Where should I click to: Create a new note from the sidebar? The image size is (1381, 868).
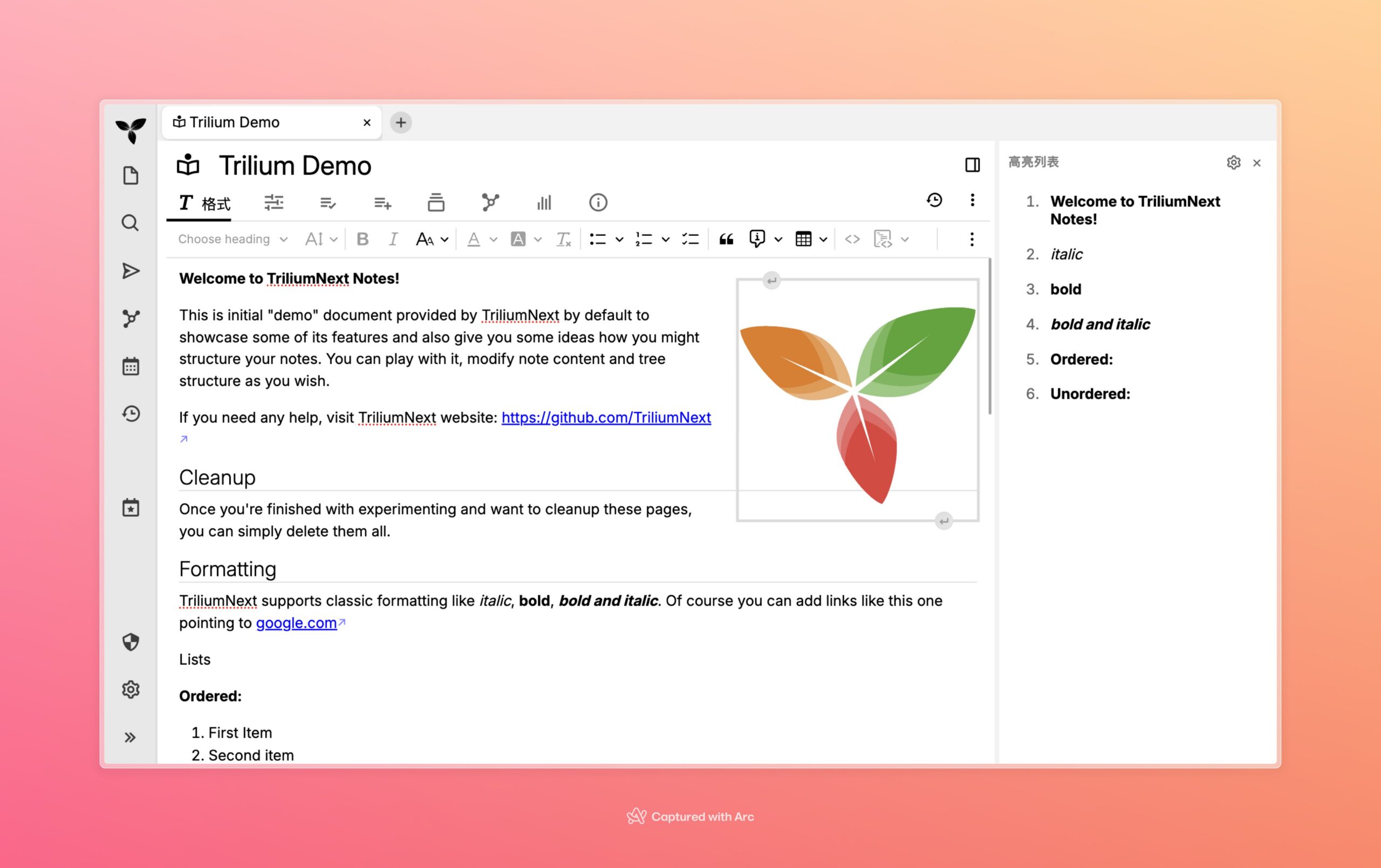(x=131, y=175)
